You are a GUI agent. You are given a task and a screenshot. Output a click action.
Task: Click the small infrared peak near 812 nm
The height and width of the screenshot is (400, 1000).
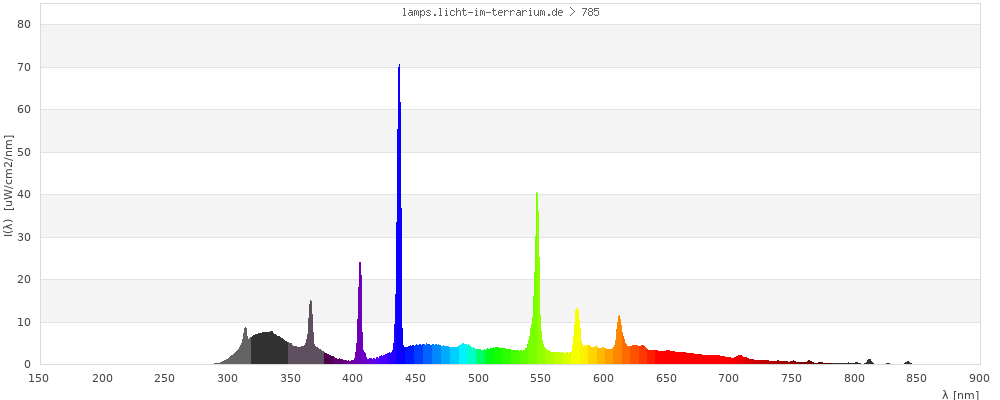[869, 362]
